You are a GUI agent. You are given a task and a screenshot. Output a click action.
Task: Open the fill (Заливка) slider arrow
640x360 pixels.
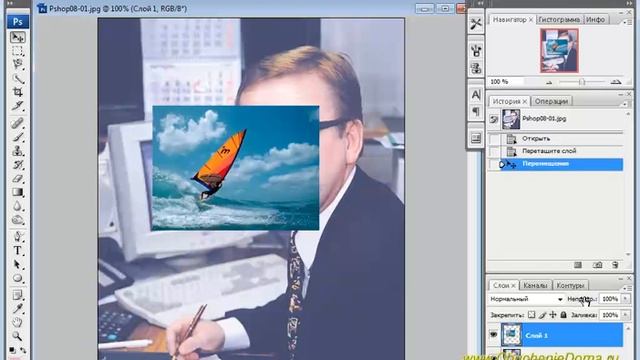pyautogui.click(x=625, y=315)
